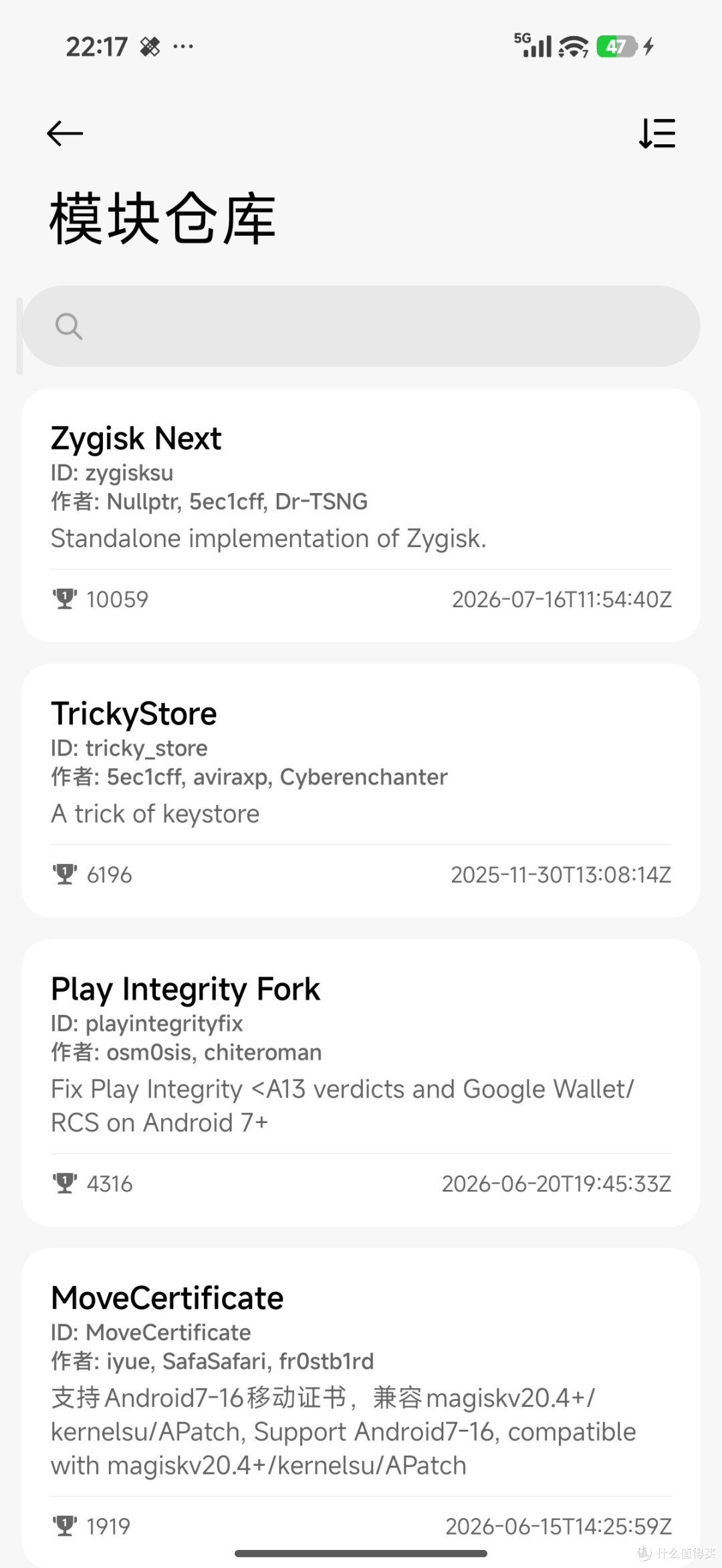The height and width of the screenshot is (1568, 722).
Task: Tap the search magnifier icon
Action: pos(69,326)
